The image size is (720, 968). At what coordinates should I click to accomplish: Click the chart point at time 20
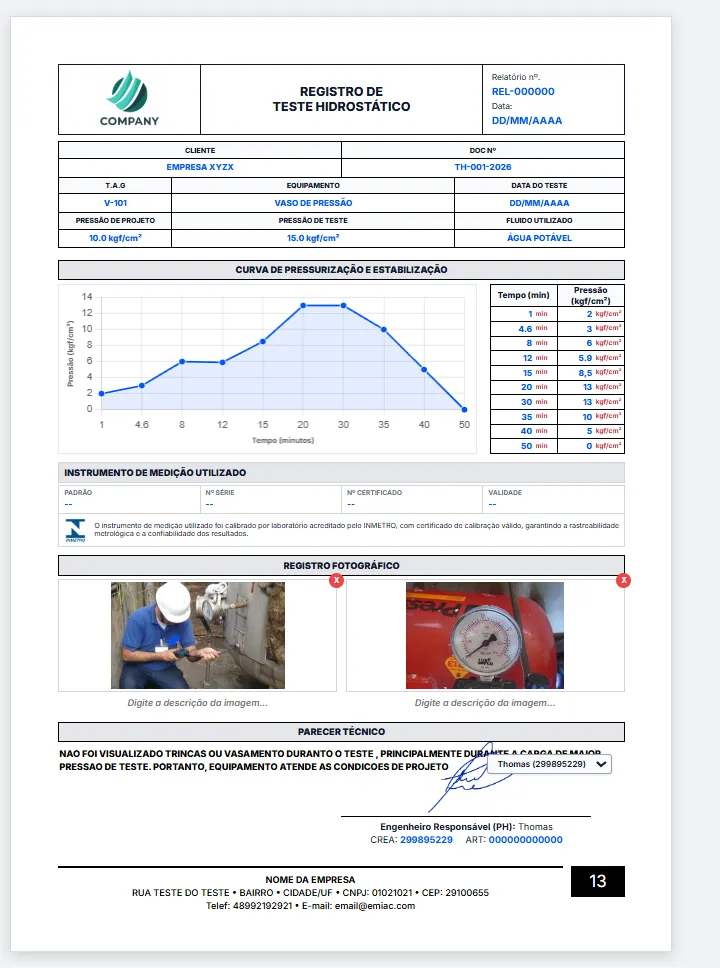pyautogui.click(x=303, y=306)
